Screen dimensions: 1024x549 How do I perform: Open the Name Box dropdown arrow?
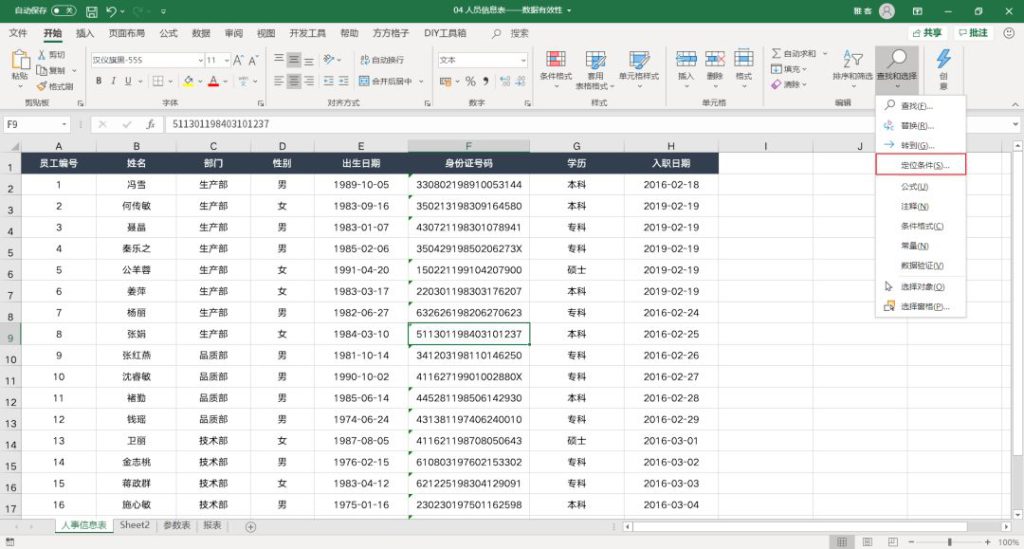point(65,125)
